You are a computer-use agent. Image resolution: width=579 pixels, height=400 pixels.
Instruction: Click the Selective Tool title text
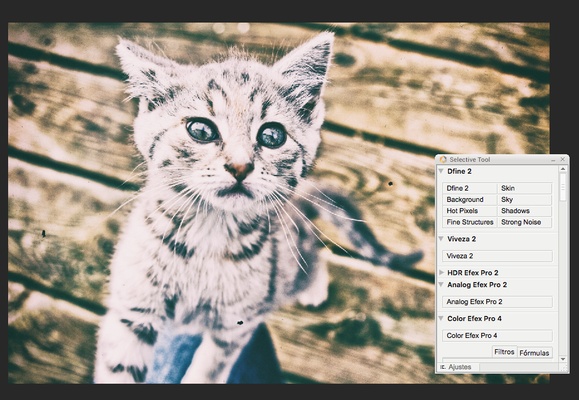click(x=470, y=160)
